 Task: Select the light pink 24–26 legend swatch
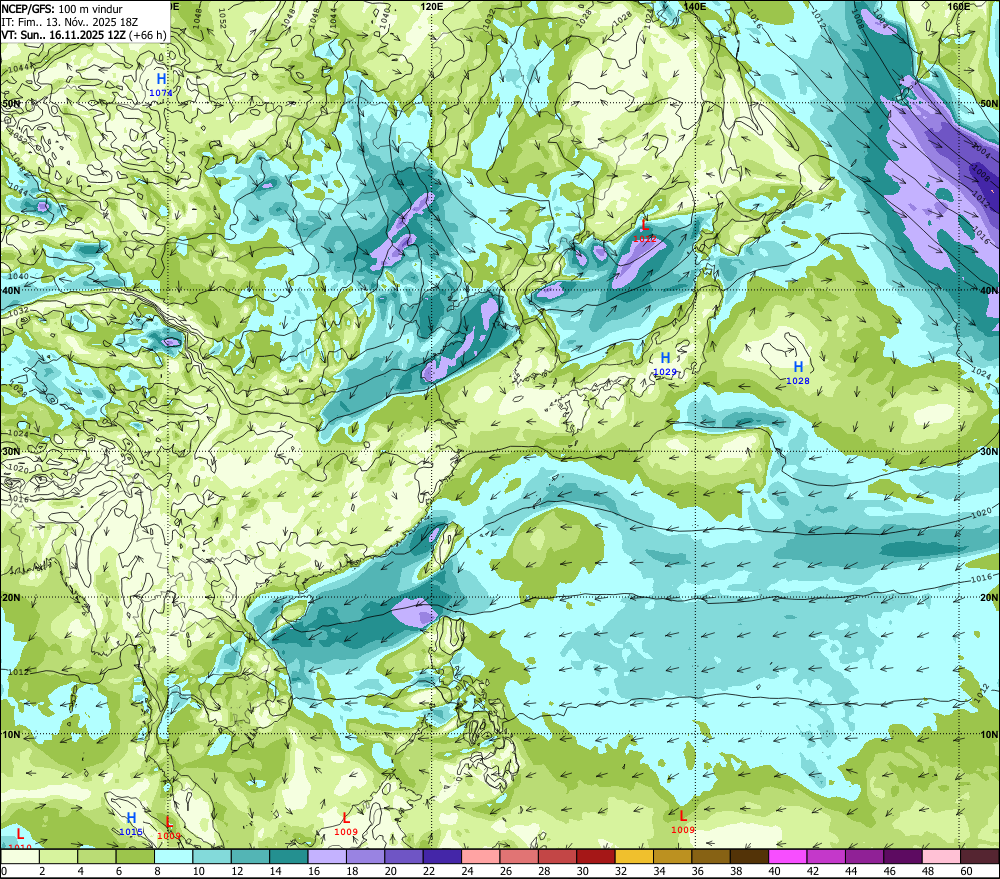pyautogui.click(x=481, y=856)
